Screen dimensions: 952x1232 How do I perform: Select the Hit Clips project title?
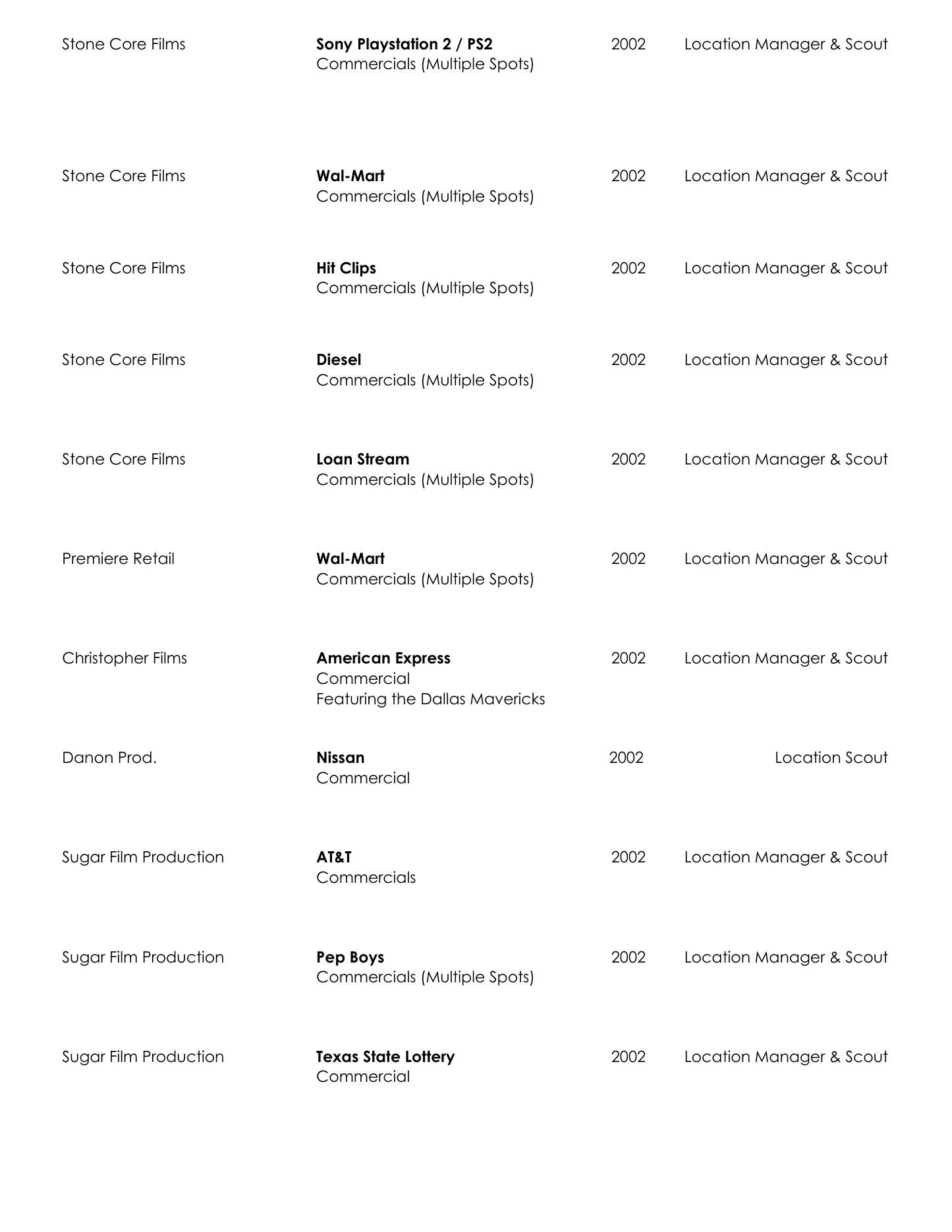(346, 268)
